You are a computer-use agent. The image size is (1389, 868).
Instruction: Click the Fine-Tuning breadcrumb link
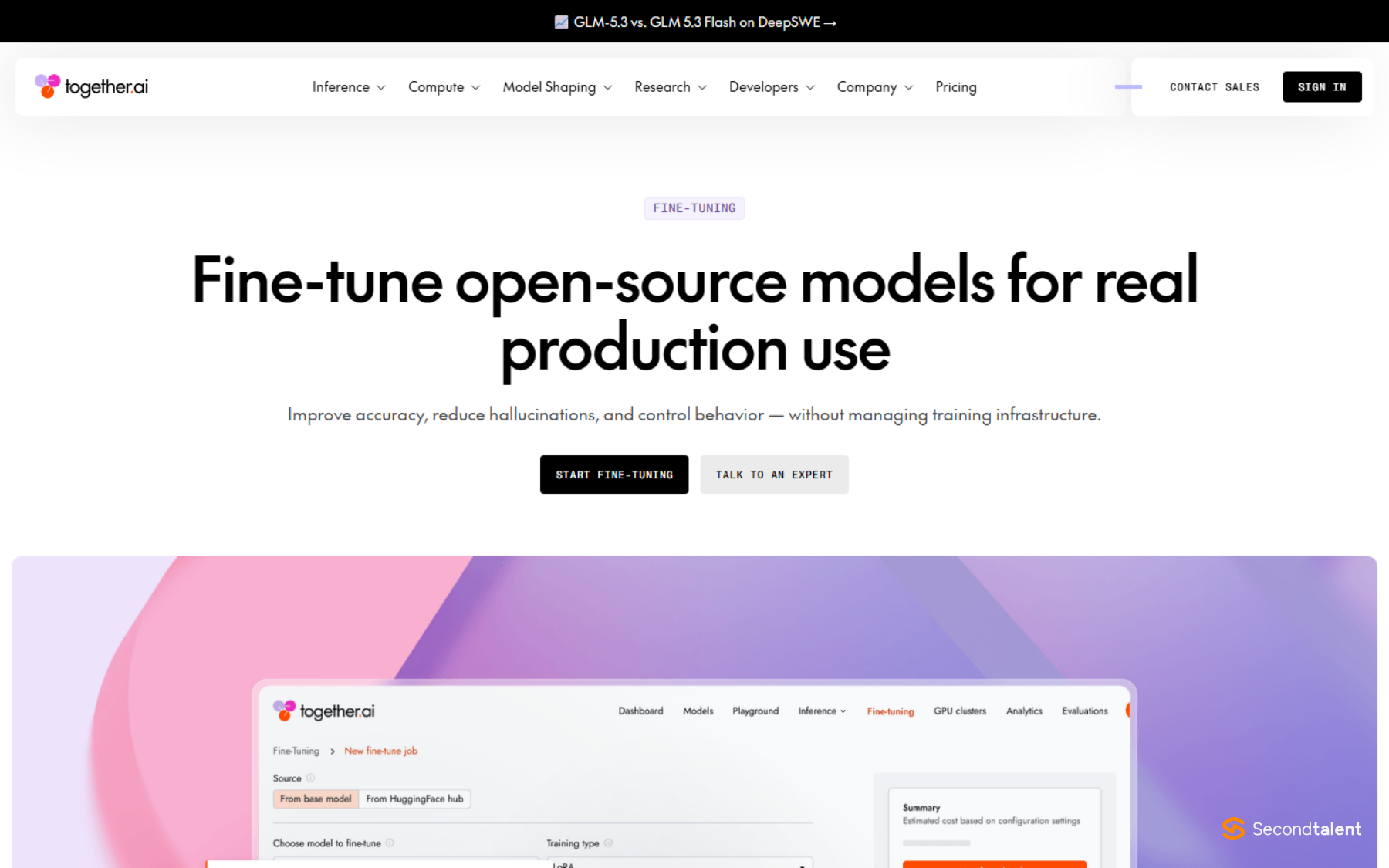pos(296,751)
